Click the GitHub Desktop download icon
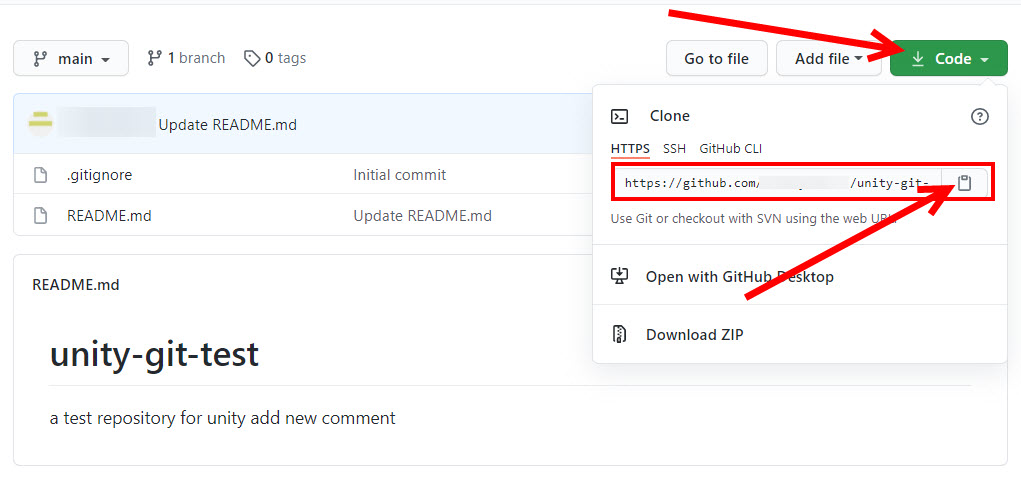The width and height of the screenshot is (1021, 492). click(619, 276)
